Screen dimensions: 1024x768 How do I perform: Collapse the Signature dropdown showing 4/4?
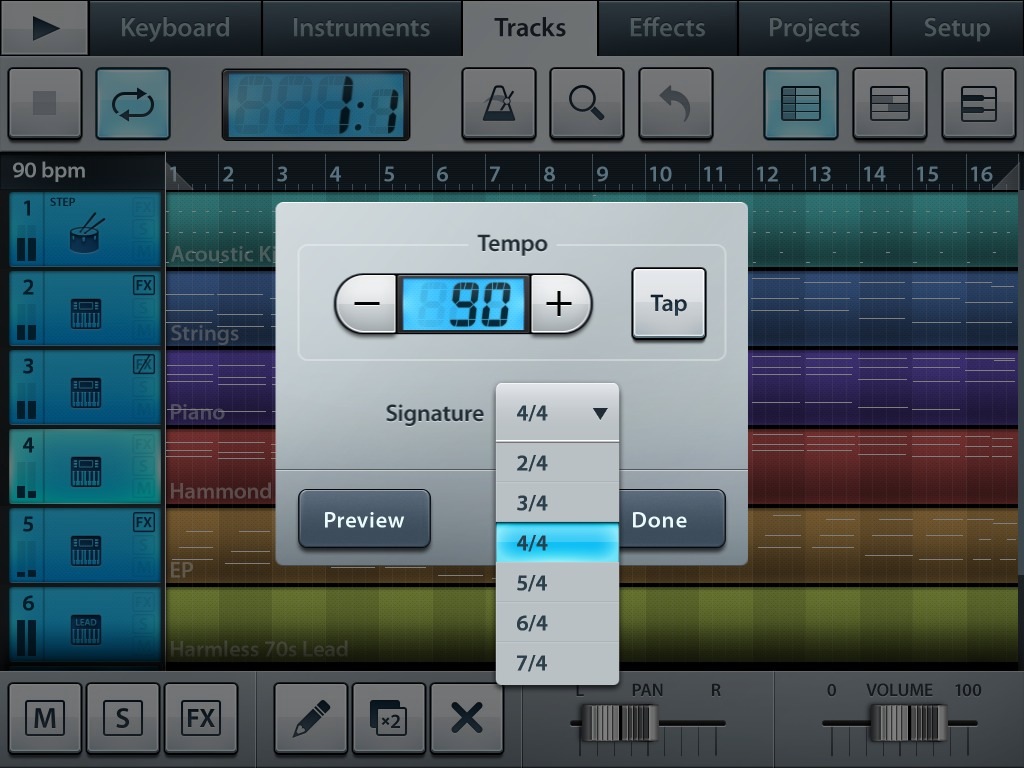pos(558,413)
